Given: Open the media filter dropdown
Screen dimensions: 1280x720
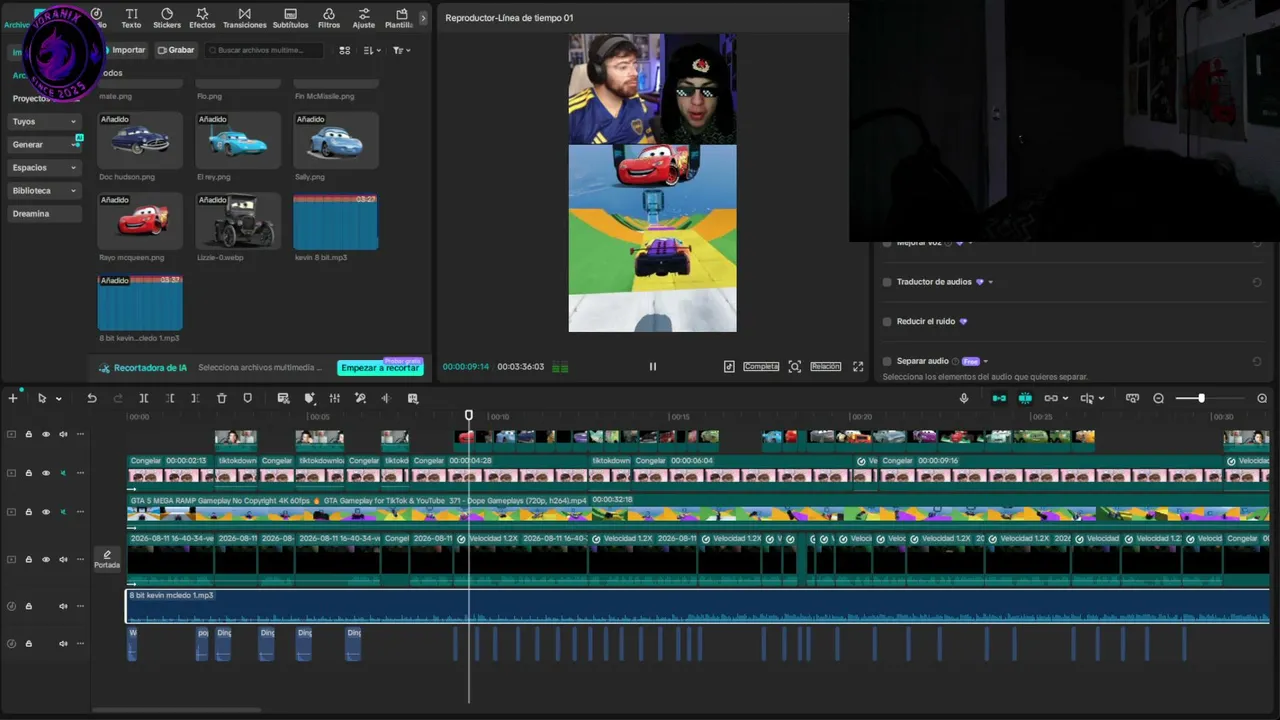Looking at the screenshot, I should click(401, 50).
